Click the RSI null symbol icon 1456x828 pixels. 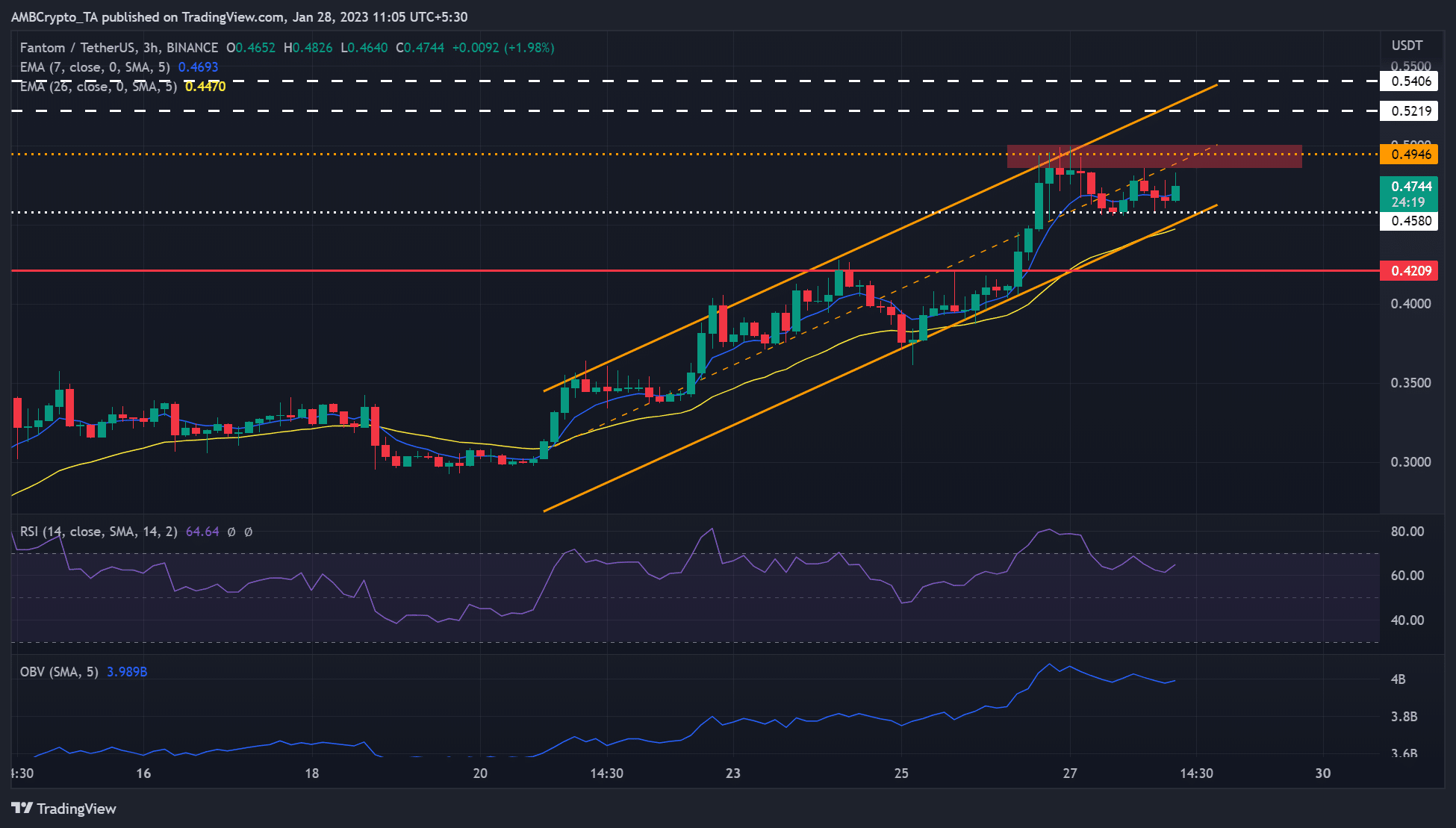click(231, 532)
